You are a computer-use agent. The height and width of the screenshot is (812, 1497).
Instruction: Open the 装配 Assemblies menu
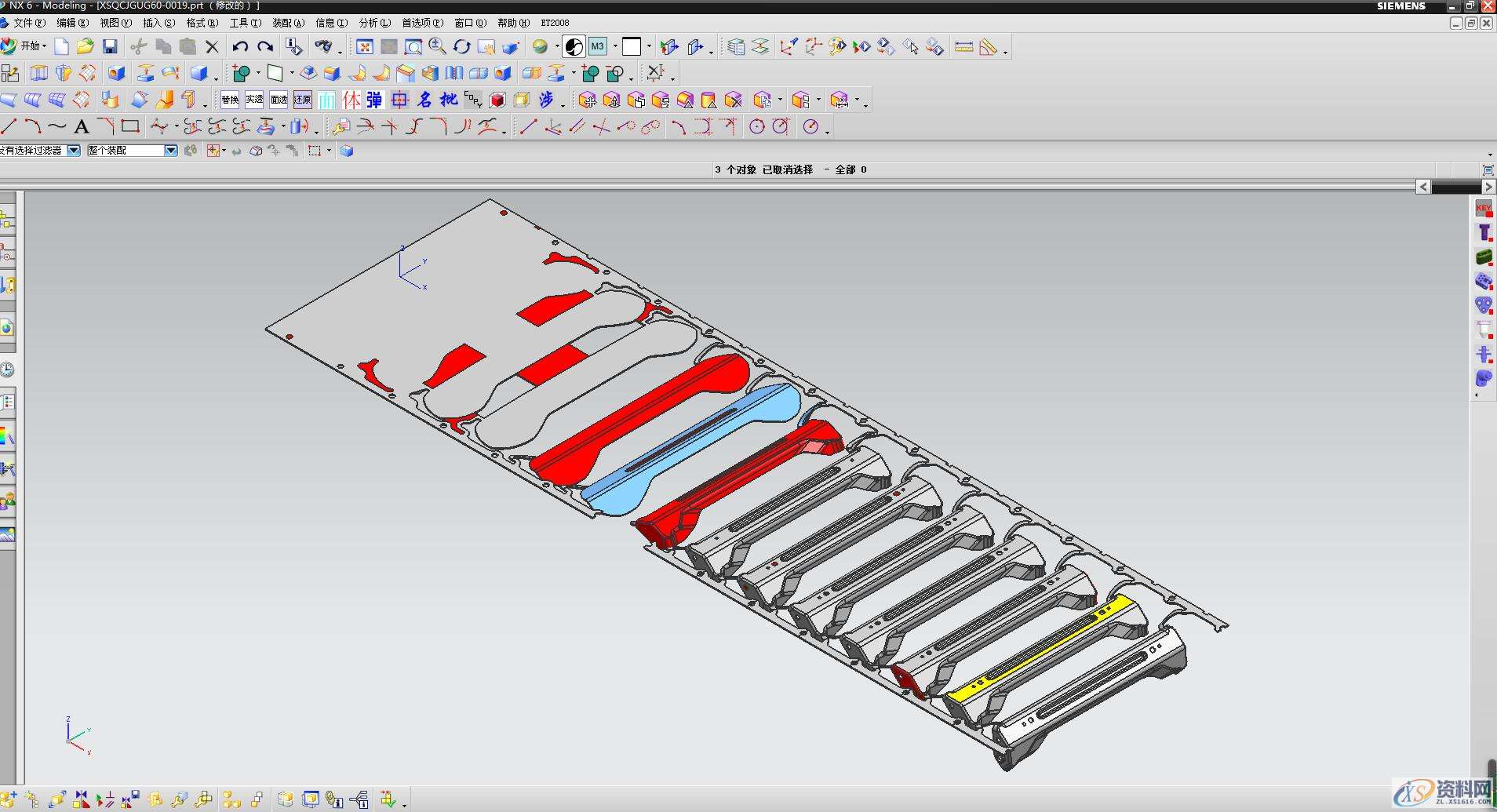[x=287, y=23]
